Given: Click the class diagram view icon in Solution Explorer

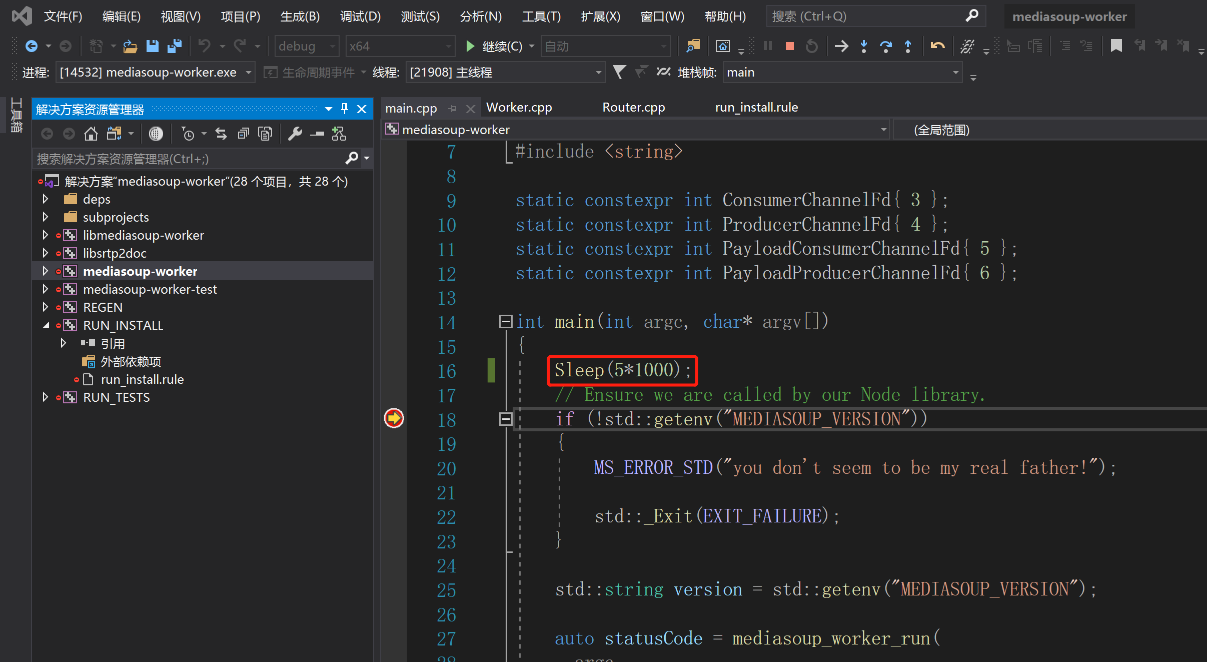Looking at the screenshot, I should 339,134.
